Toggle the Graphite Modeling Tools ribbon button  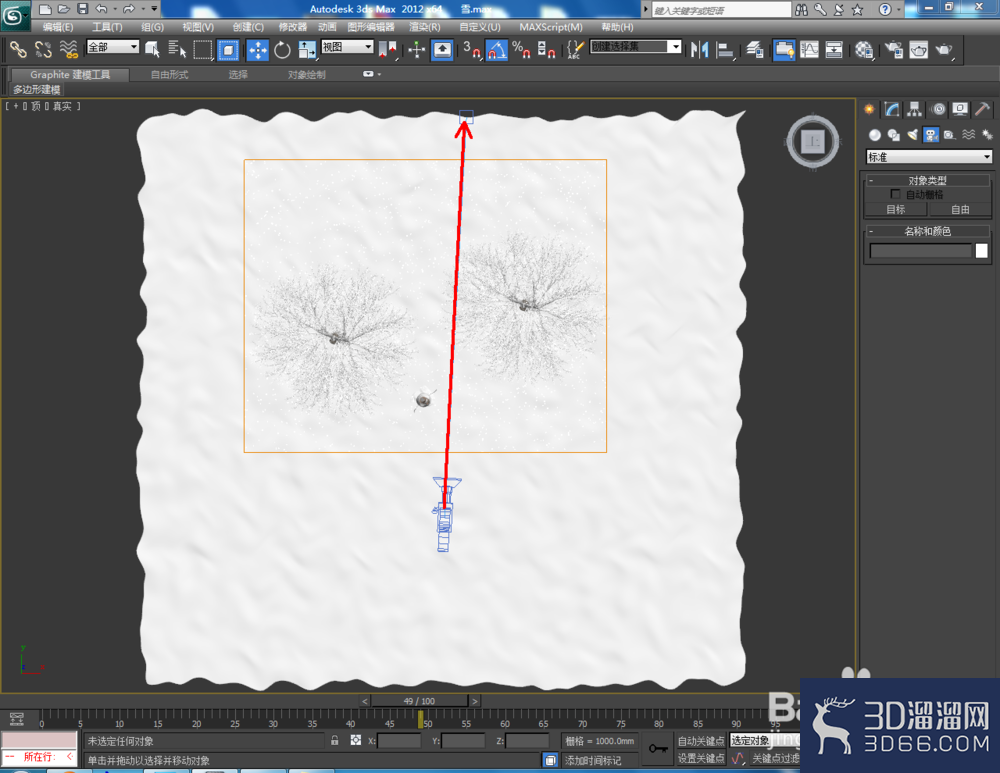pos(784,49)
